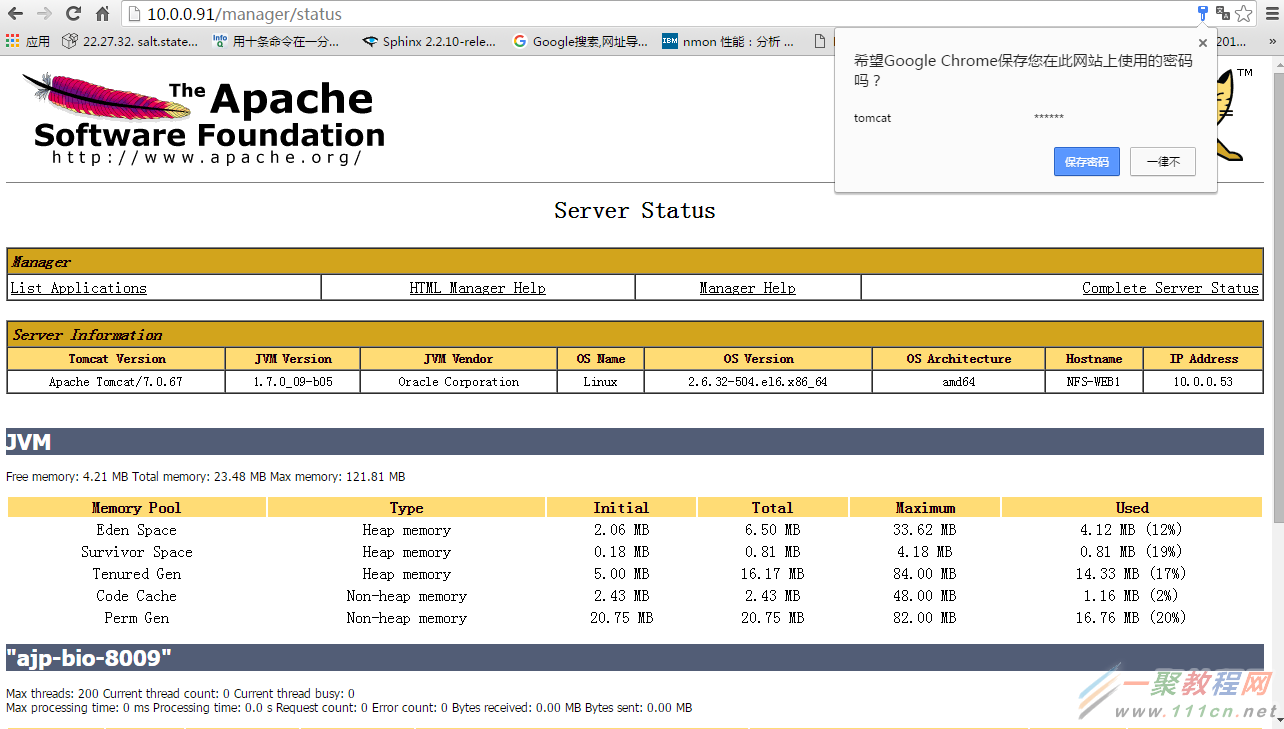The image size is (1284, 729).
Task: Click the http://www.apache.org/ text under logo
Action: pyautogui.click(x=207, y=157)
